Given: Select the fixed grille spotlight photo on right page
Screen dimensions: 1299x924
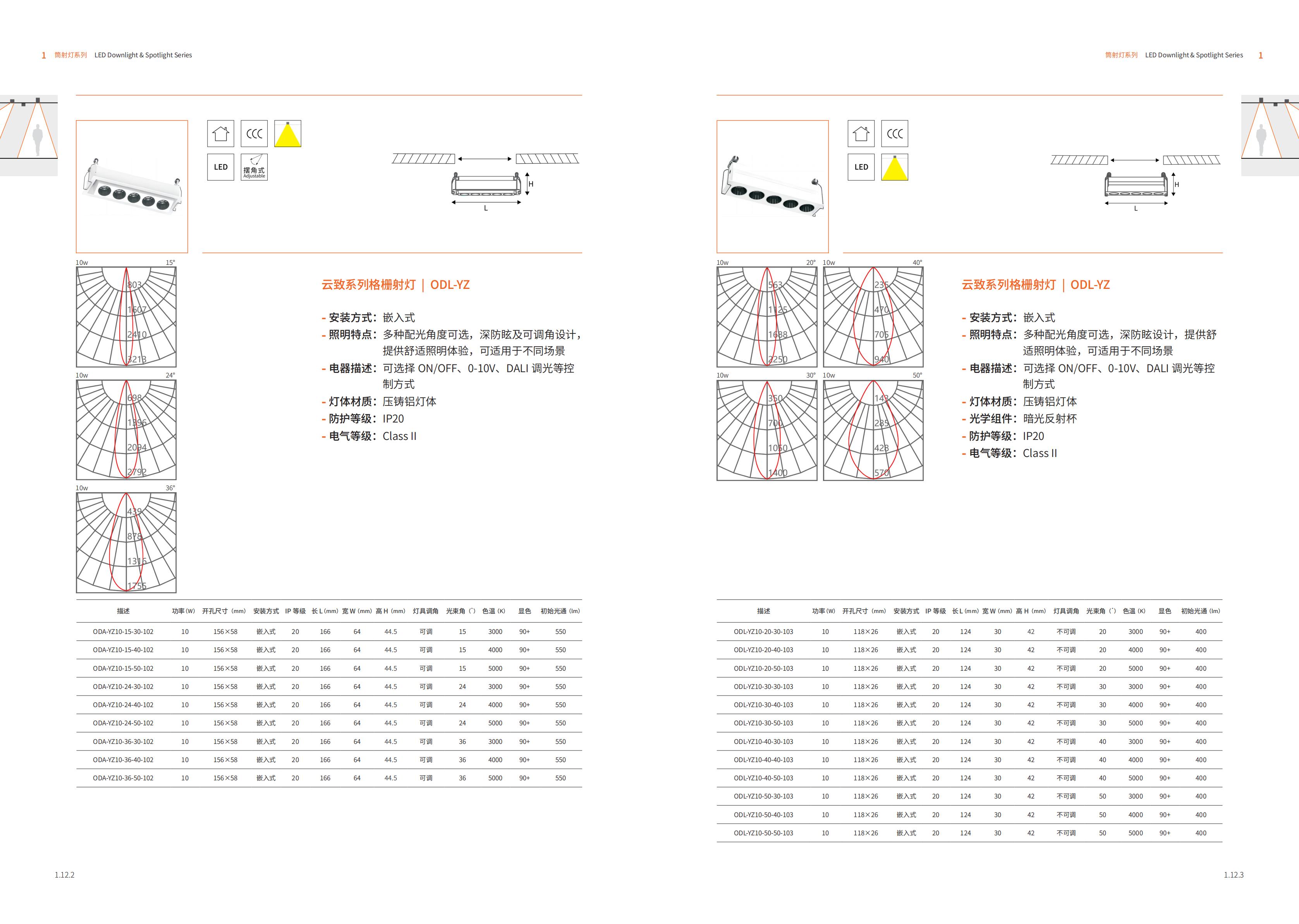Looking at the screenshot, I should (772, 187).
